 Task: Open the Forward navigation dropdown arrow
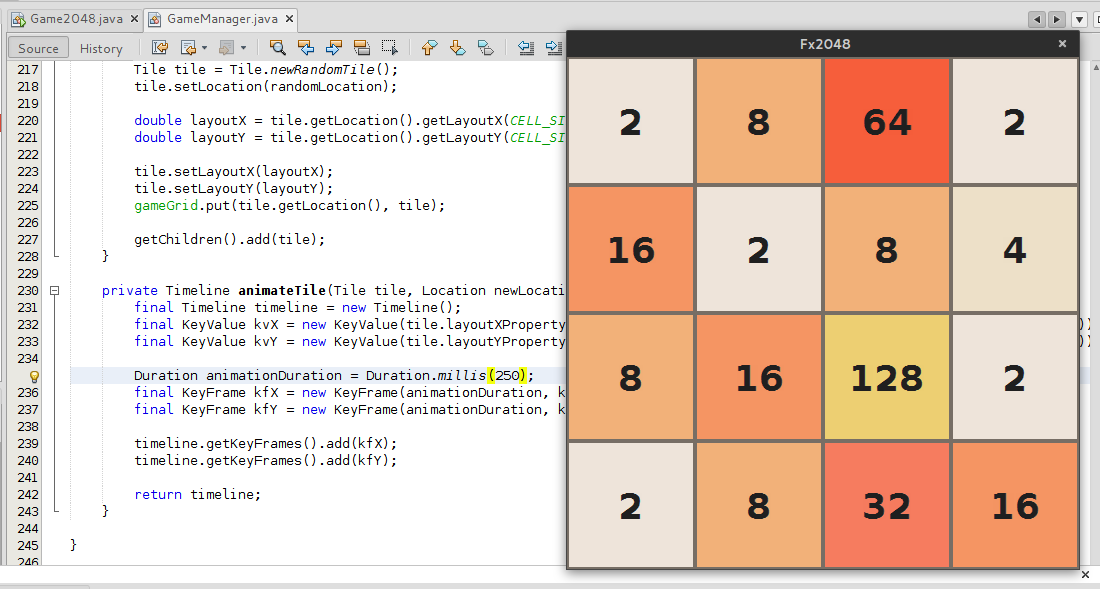tap(243, 48)
